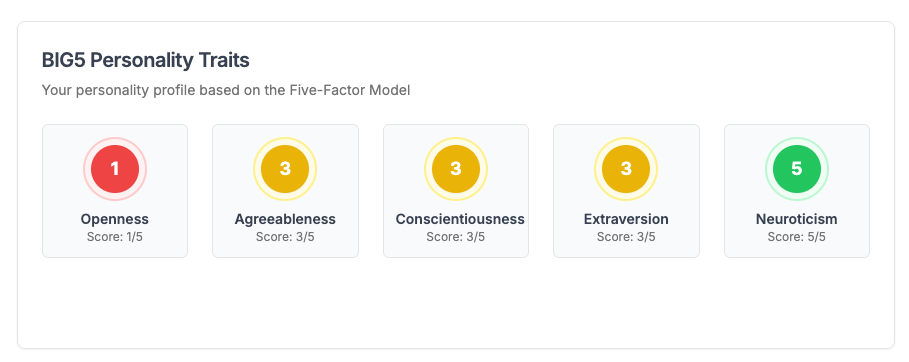Open the Extraversion trait card
The image size is (909, 362).
click(x=626, y=191)
